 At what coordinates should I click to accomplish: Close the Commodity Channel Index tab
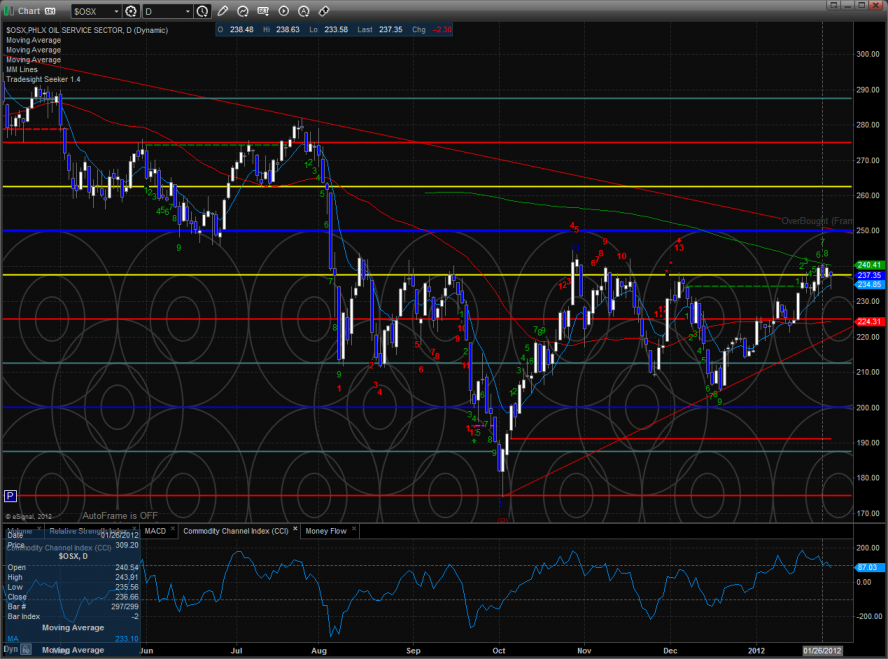pos(295,529)
